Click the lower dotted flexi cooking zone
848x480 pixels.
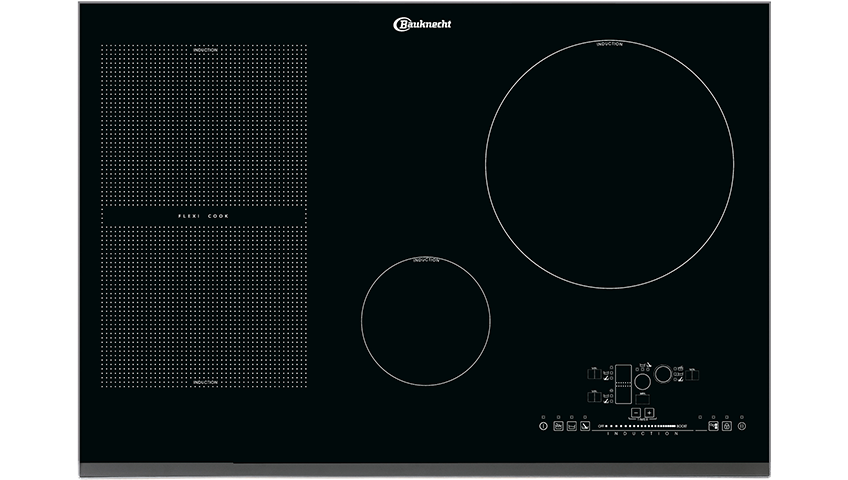[204, 306]
